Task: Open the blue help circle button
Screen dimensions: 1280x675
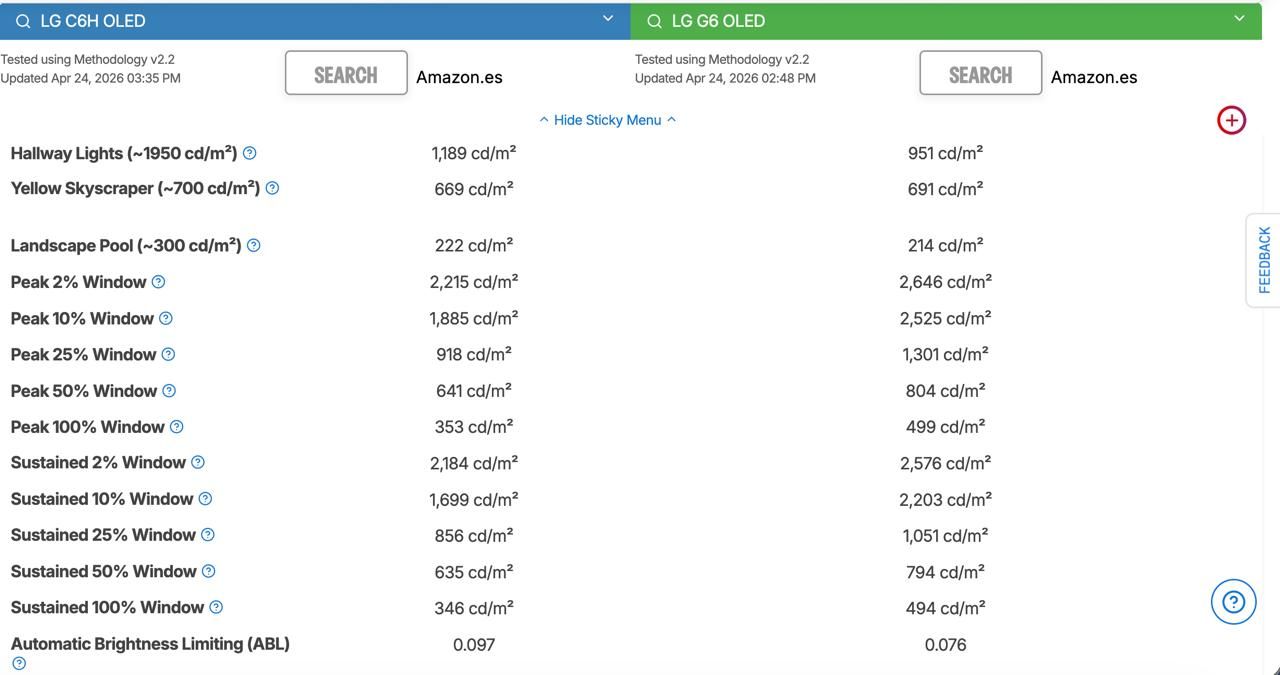Action: 1233,602
